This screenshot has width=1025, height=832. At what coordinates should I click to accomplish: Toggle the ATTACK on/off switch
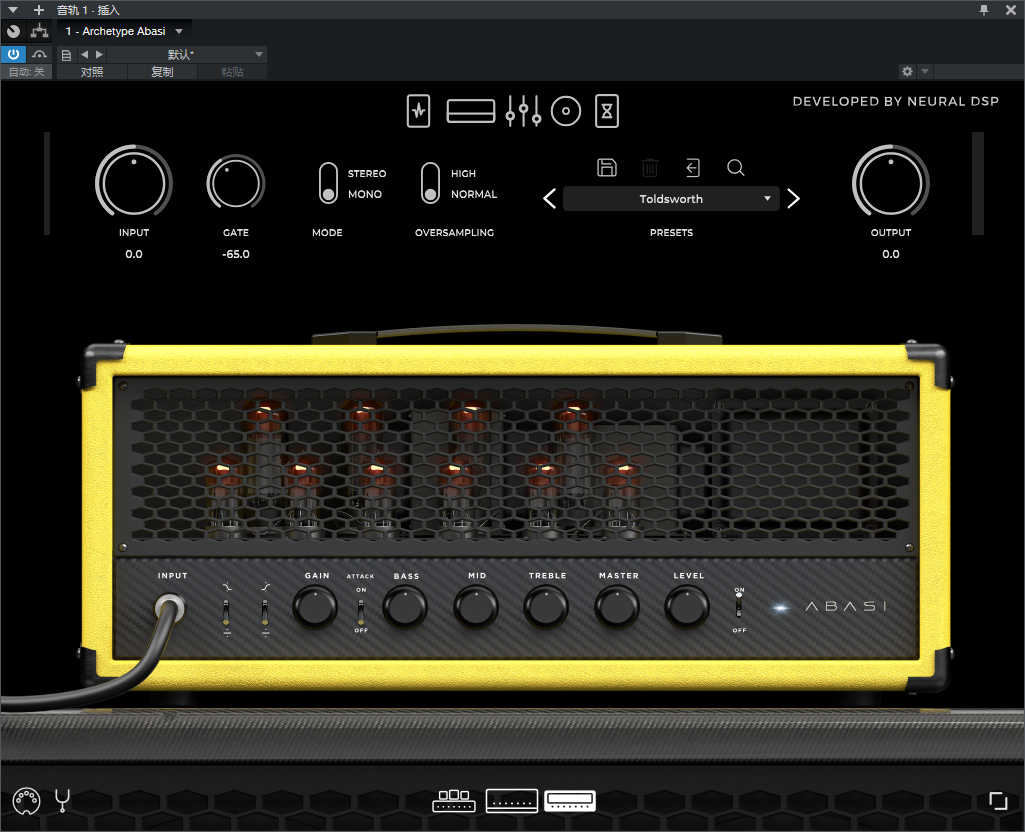coord(361,610)
